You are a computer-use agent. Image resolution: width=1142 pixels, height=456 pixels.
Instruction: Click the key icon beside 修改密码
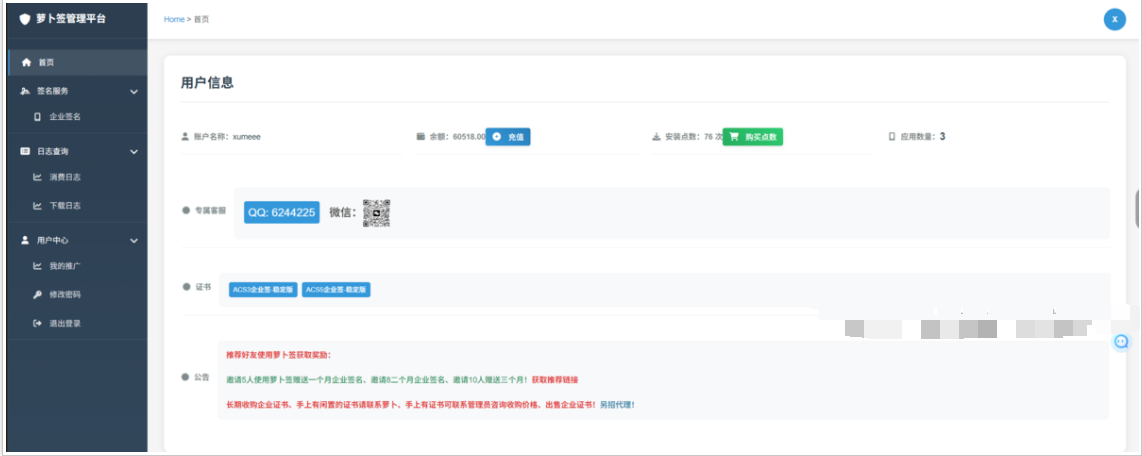coord(37,295)
